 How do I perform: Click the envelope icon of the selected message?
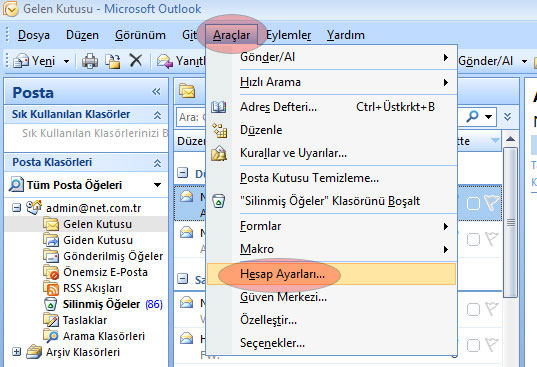click(186, 197)
